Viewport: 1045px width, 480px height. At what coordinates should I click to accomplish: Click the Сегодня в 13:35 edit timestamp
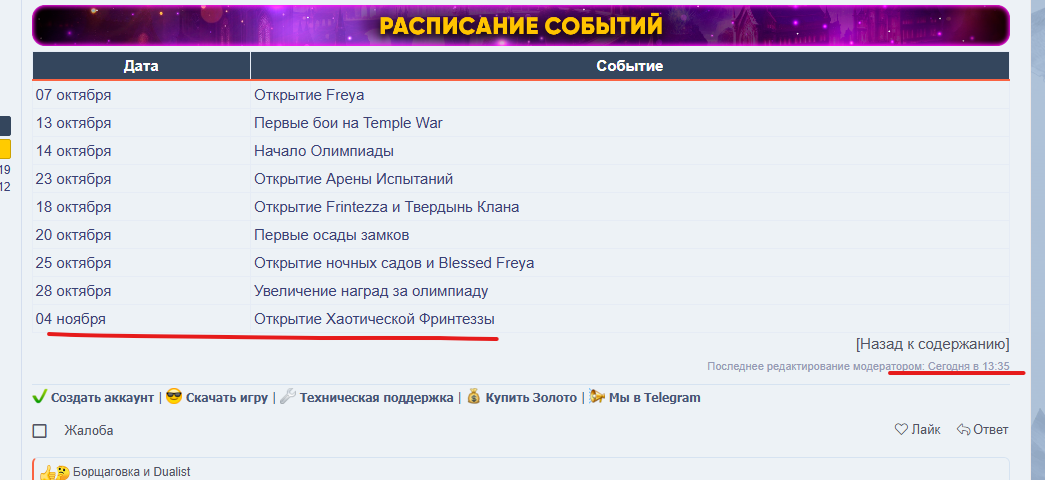coord(968,366)
